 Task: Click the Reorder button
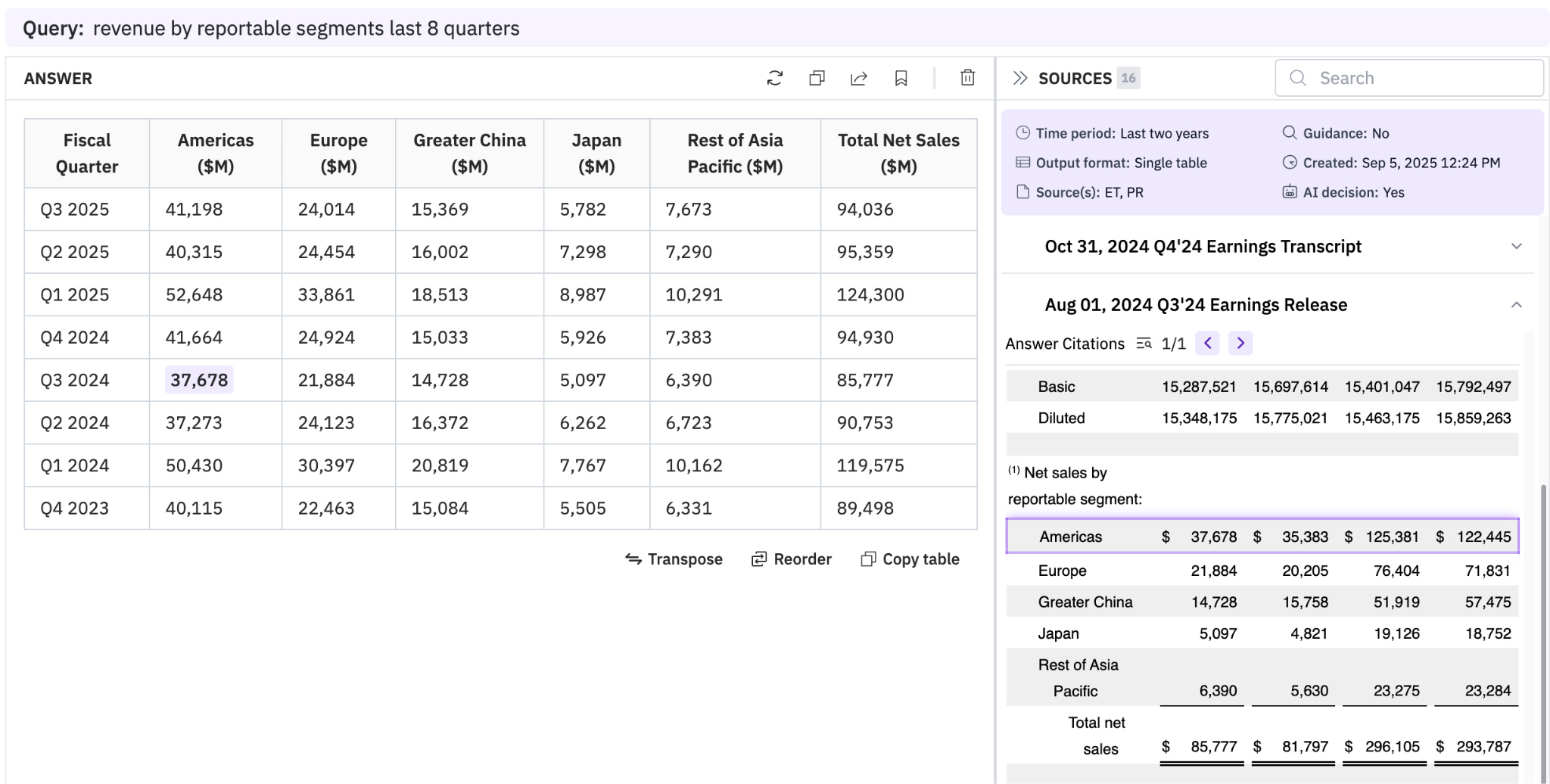point(791,559)
